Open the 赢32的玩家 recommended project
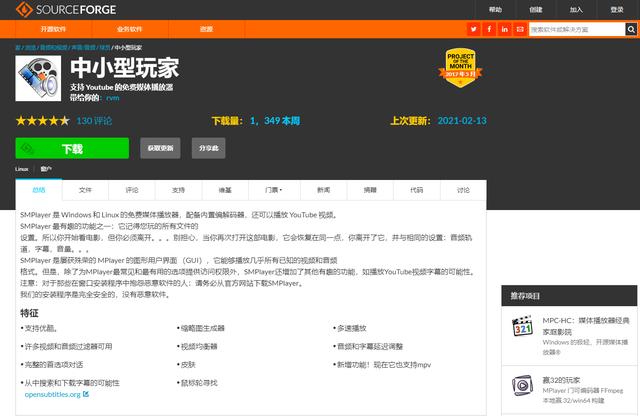 coord(561,380)
